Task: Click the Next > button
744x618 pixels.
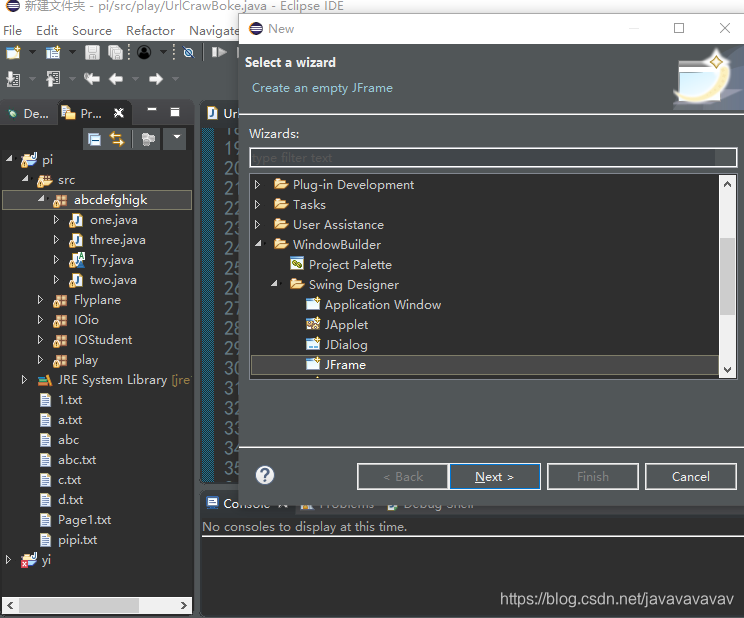Action: (494, 477)
